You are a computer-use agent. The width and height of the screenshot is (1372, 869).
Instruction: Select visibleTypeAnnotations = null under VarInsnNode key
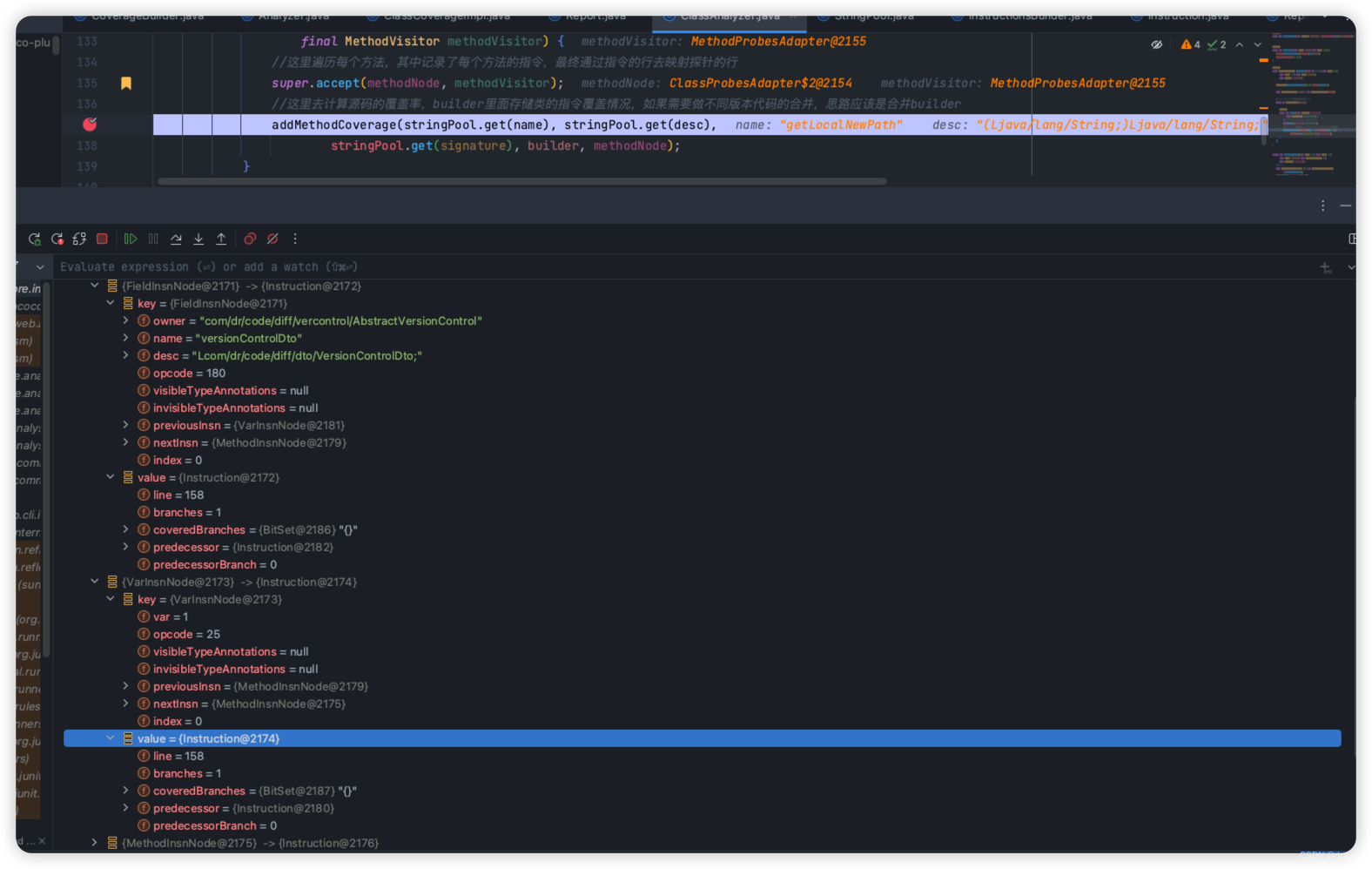tap(702, 651)
